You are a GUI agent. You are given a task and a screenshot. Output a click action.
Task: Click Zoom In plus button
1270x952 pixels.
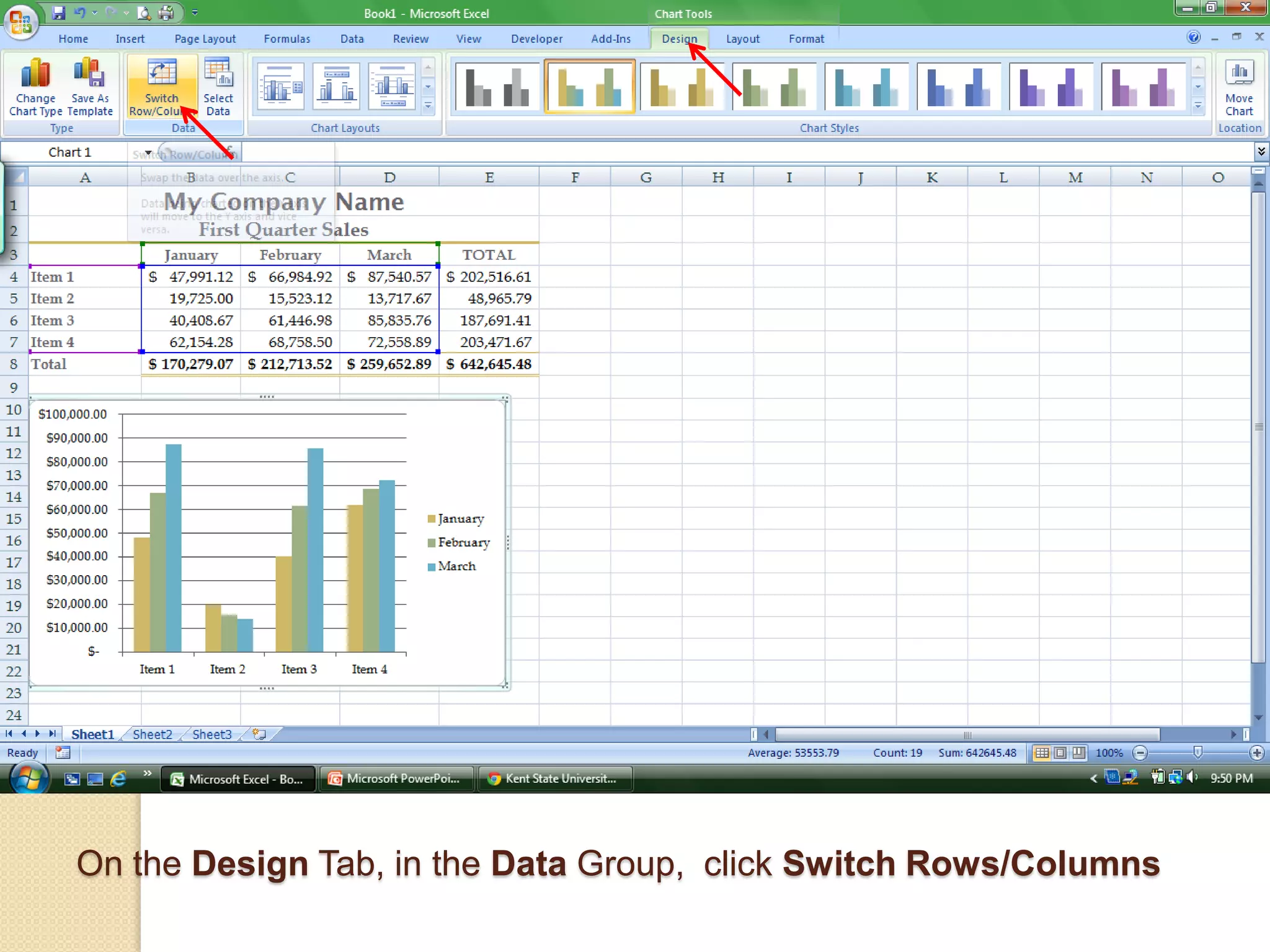[x=1257, y=753]
